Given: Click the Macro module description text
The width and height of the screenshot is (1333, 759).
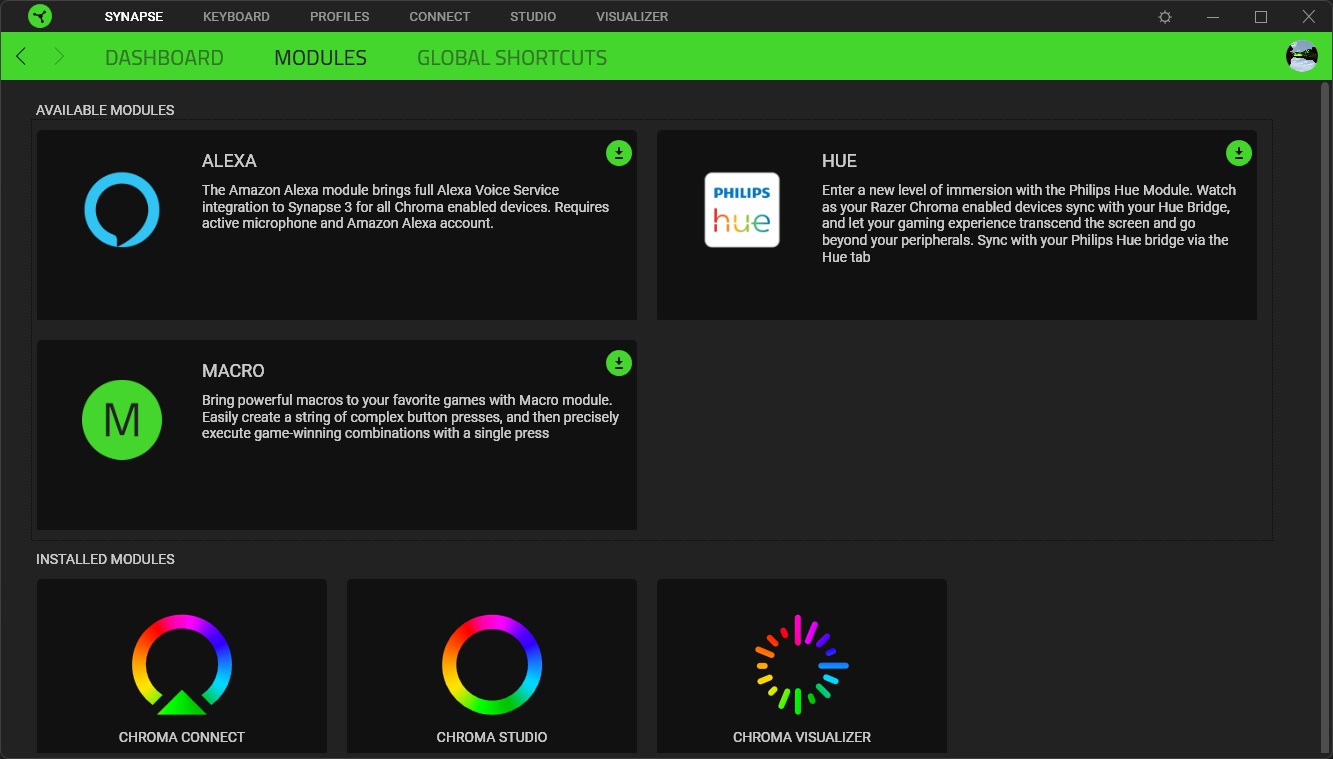Looking at the screenshot, I should pyautogui.click(x=410, y=416).
